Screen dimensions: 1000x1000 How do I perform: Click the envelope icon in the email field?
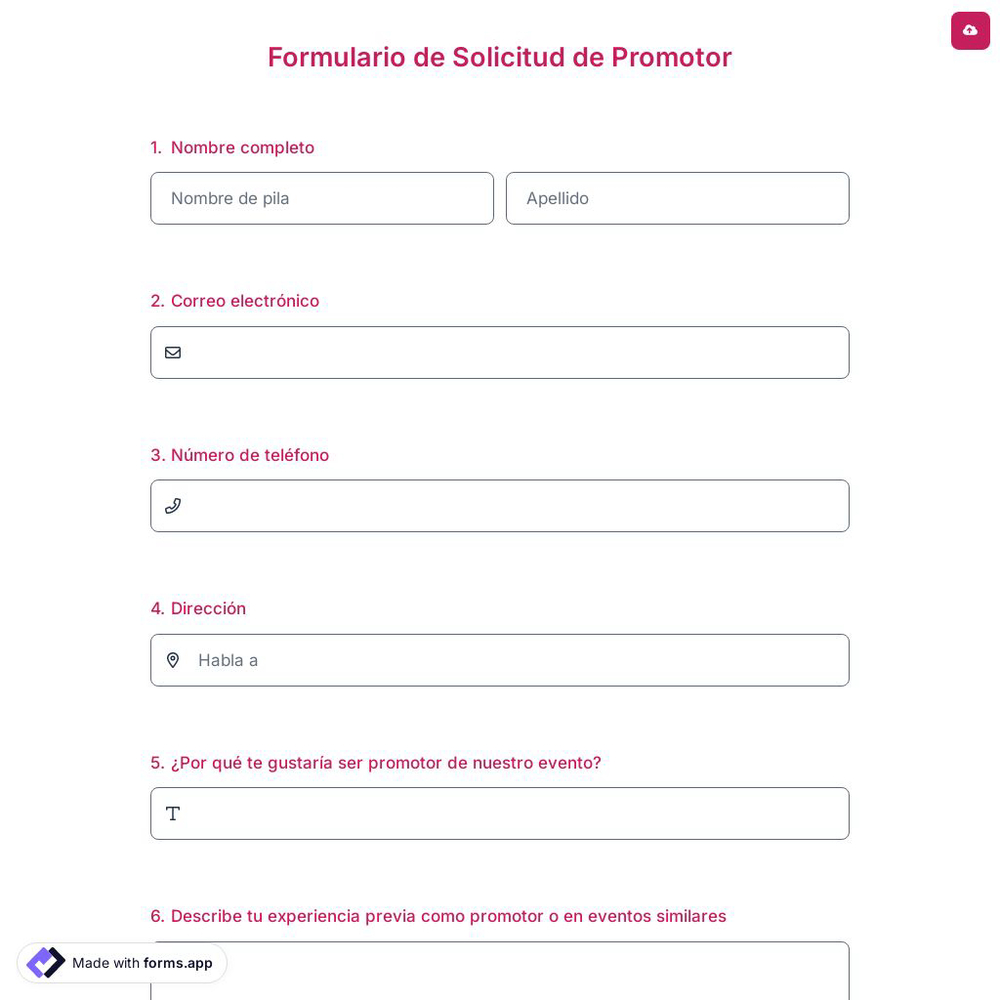point(173,352)
